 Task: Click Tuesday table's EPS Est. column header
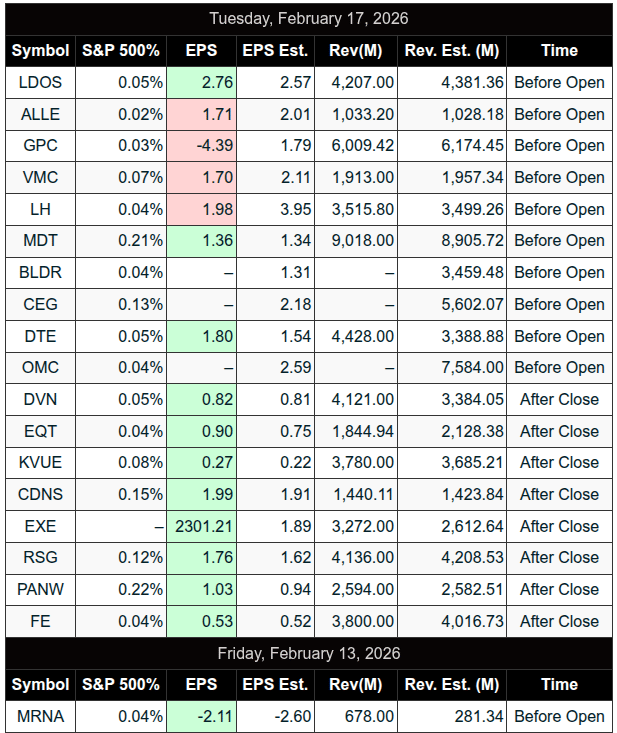pyautogui.click(x=275, y=50)
